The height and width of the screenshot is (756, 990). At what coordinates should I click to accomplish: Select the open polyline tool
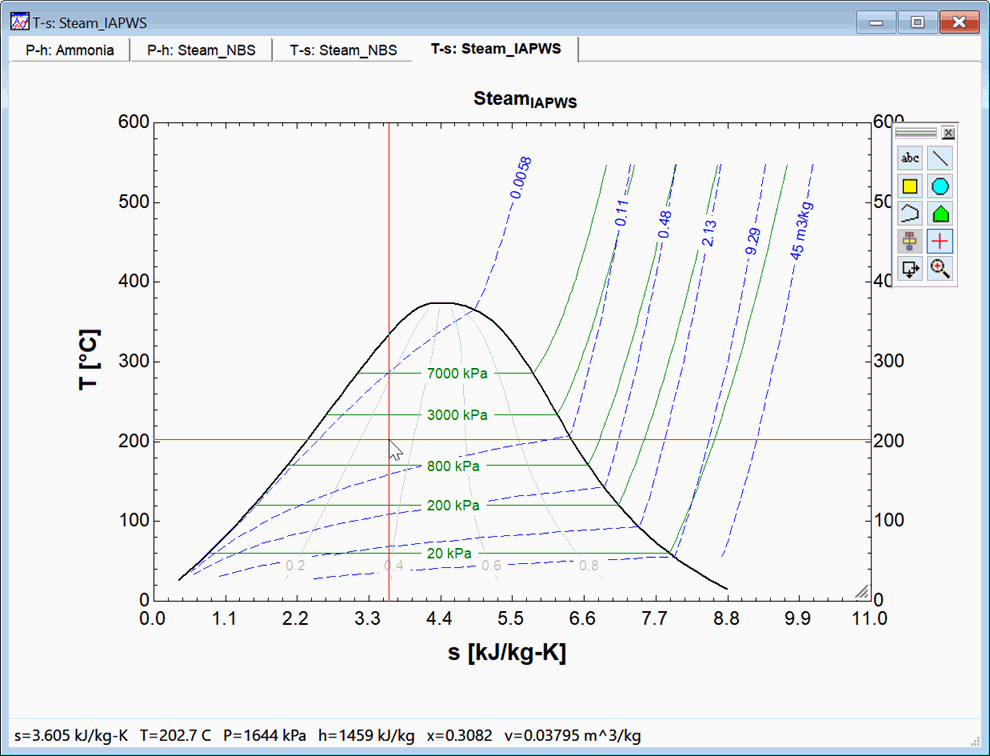[x=910, y=213]
